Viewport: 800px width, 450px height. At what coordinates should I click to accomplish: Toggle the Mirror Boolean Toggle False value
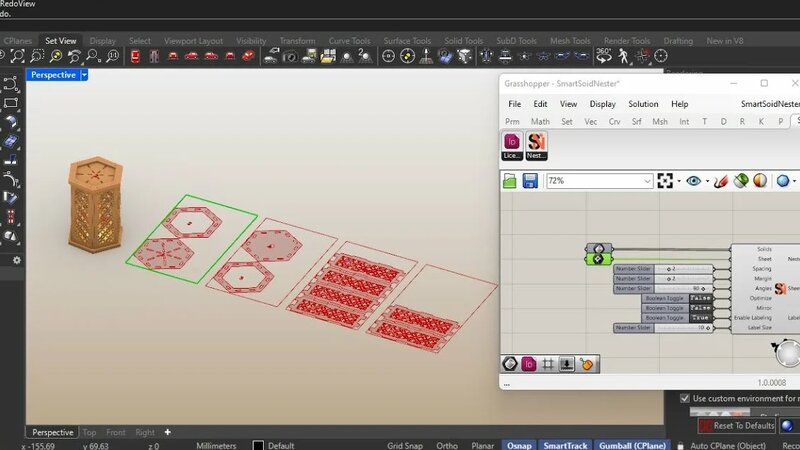[x=700, y=308]
